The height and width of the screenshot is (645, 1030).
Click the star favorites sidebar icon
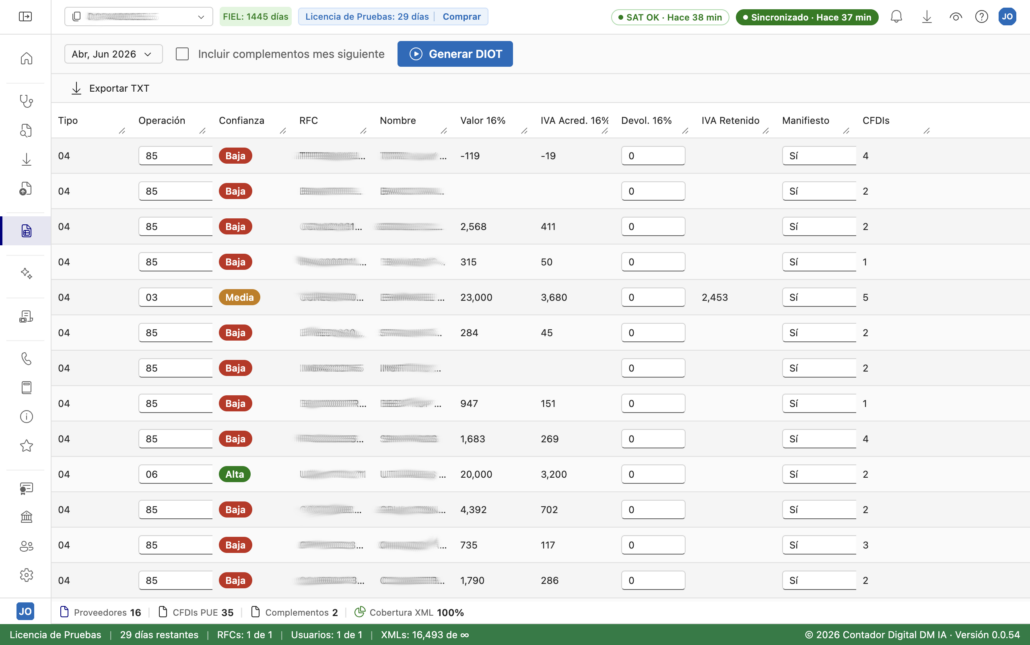(x=26, y=446)
